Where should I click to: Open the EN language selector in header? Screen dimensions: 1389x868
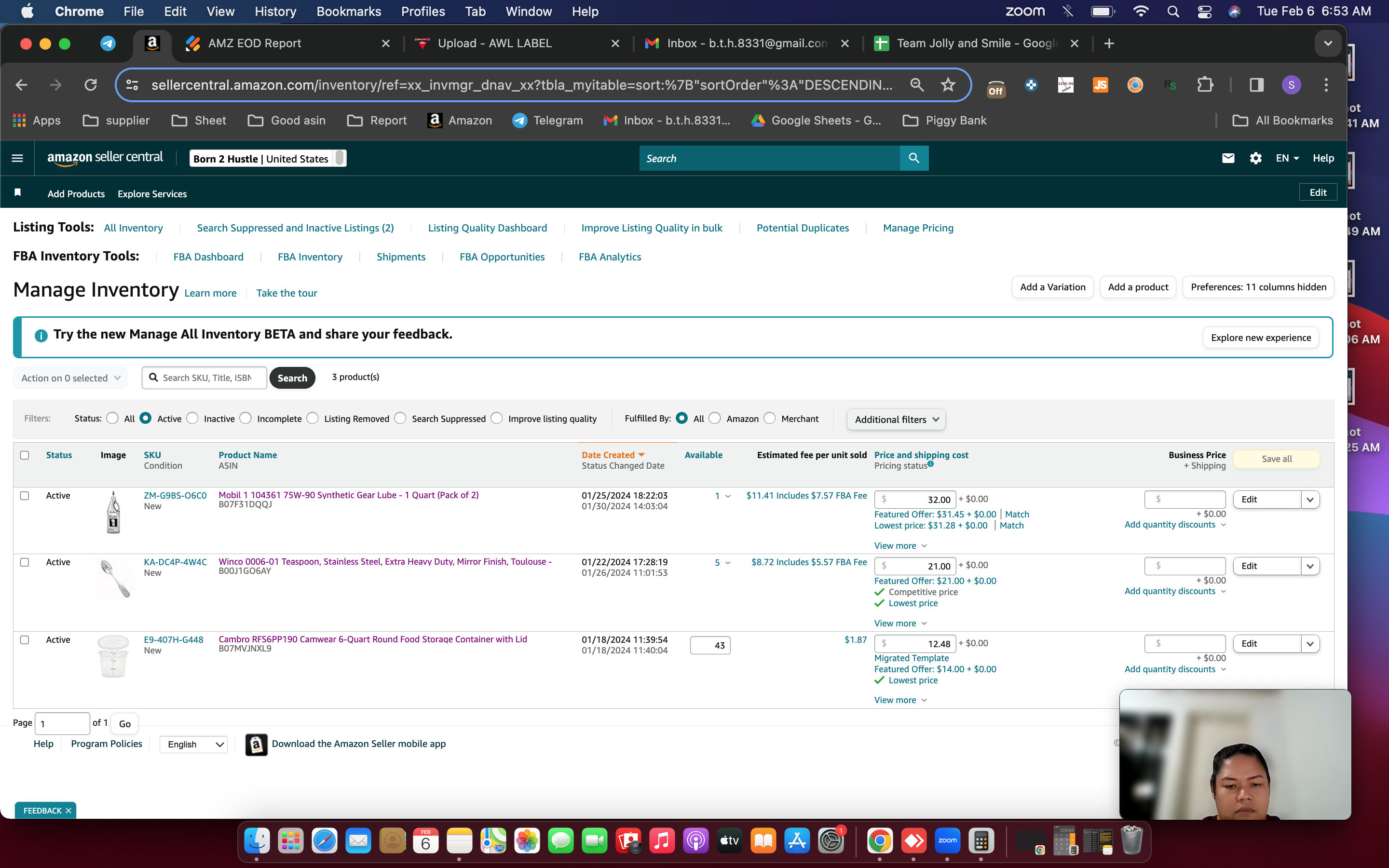[x=1287, y=158]
